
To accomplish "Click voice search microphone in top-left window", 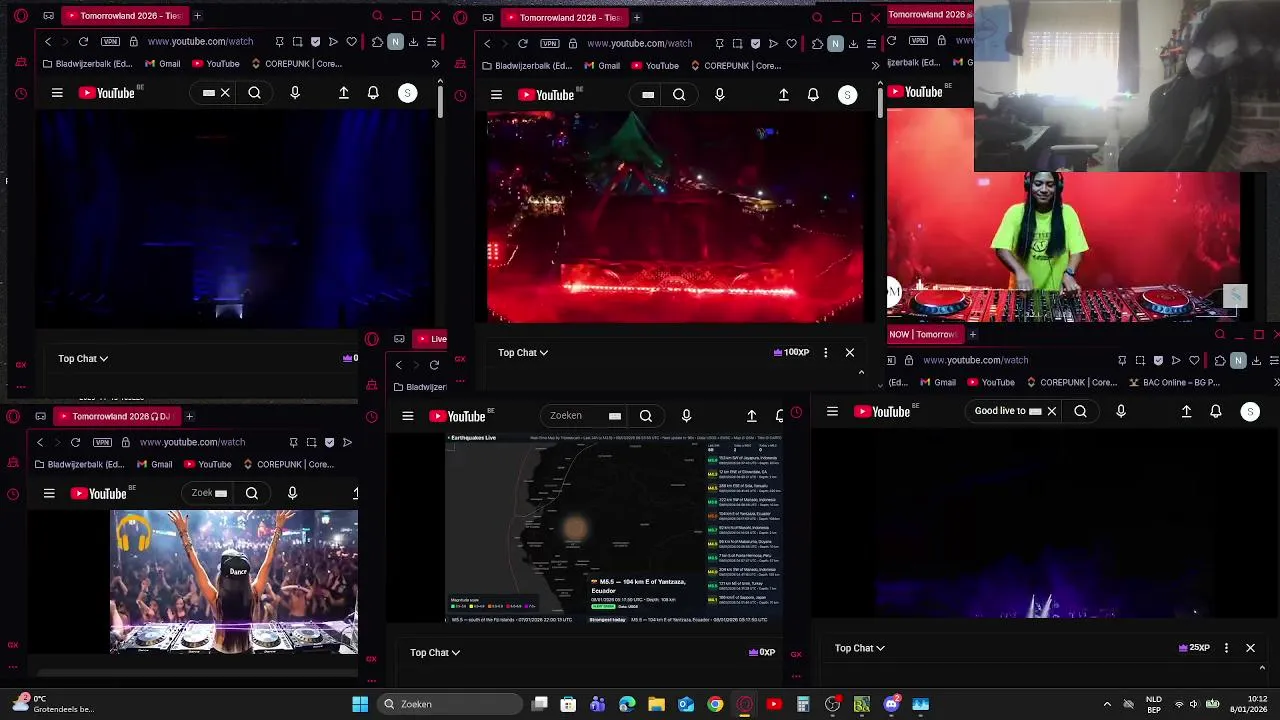I will [x=295, y=93].
